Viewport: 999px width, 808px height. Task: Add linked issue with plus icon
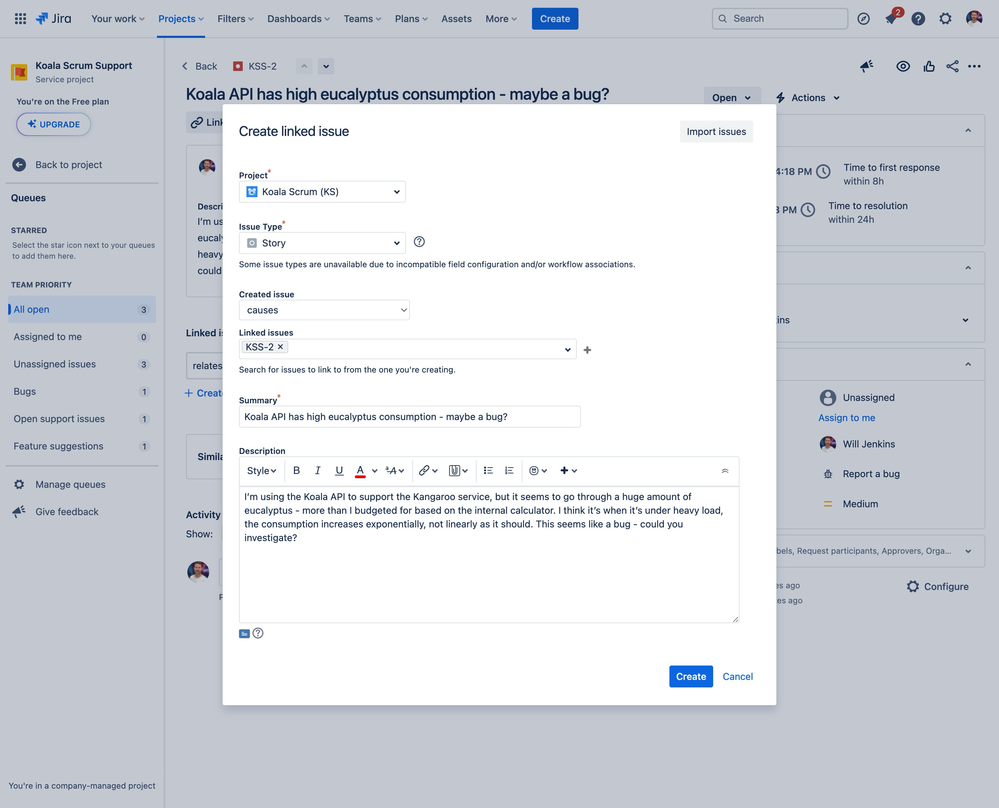pos(587,350)
